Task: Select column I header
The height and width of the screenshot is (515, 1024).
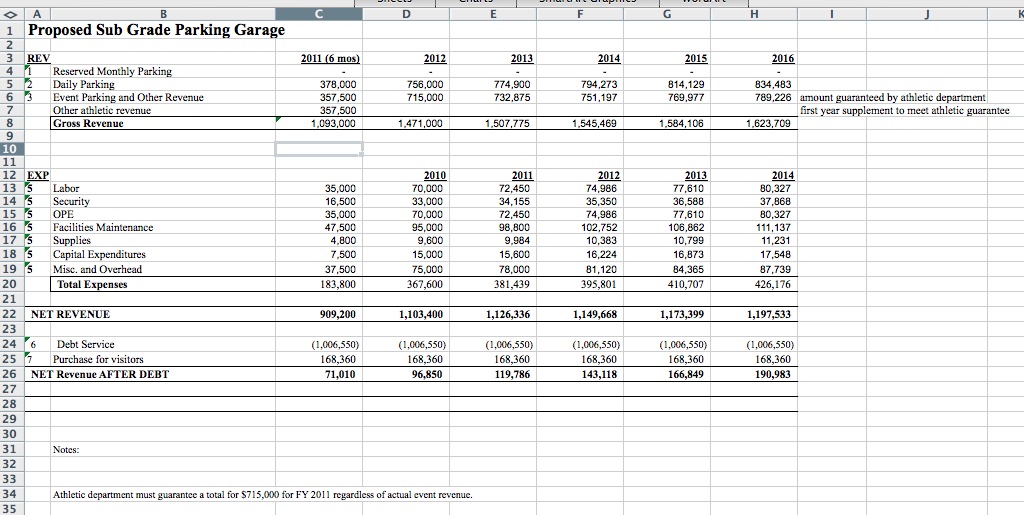Action: [x=832, y=14]
